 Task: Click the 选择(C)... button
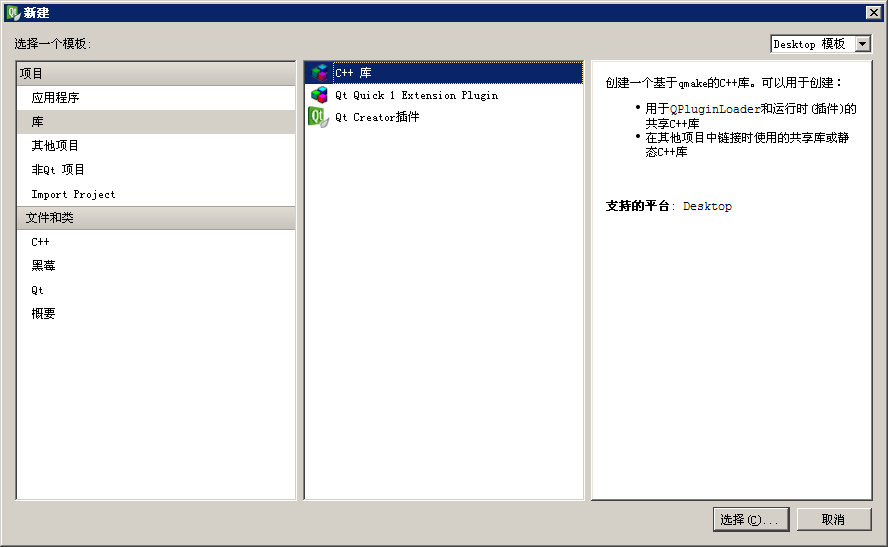tap(751, 519)
